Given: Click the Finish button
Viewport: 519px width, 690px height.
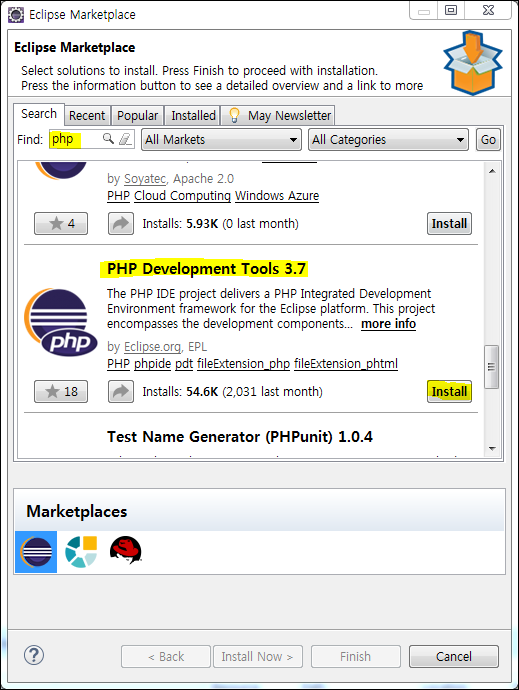Looking at the screenshot, I should [356, 657].
